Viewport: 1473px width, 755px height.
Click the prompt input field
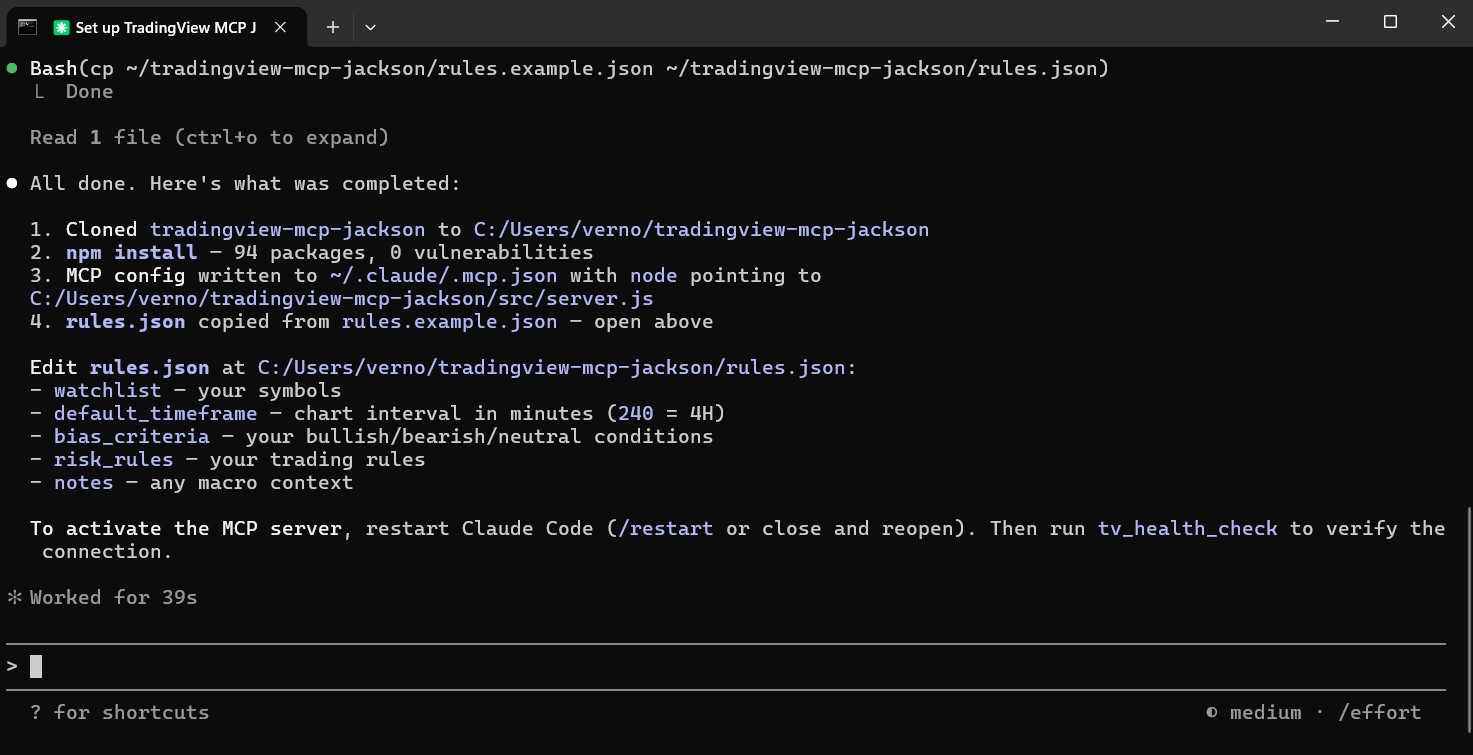700,666
